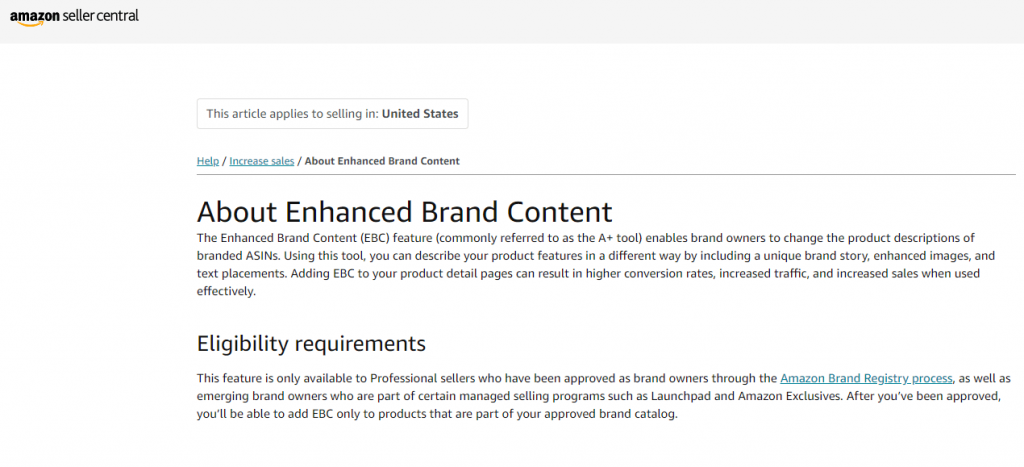Viewport: 1024px width, 467px height.
Task: Click the 'About Enhanced Brand Content' page title
Action: pyautogui.click(x=405, y=212)
